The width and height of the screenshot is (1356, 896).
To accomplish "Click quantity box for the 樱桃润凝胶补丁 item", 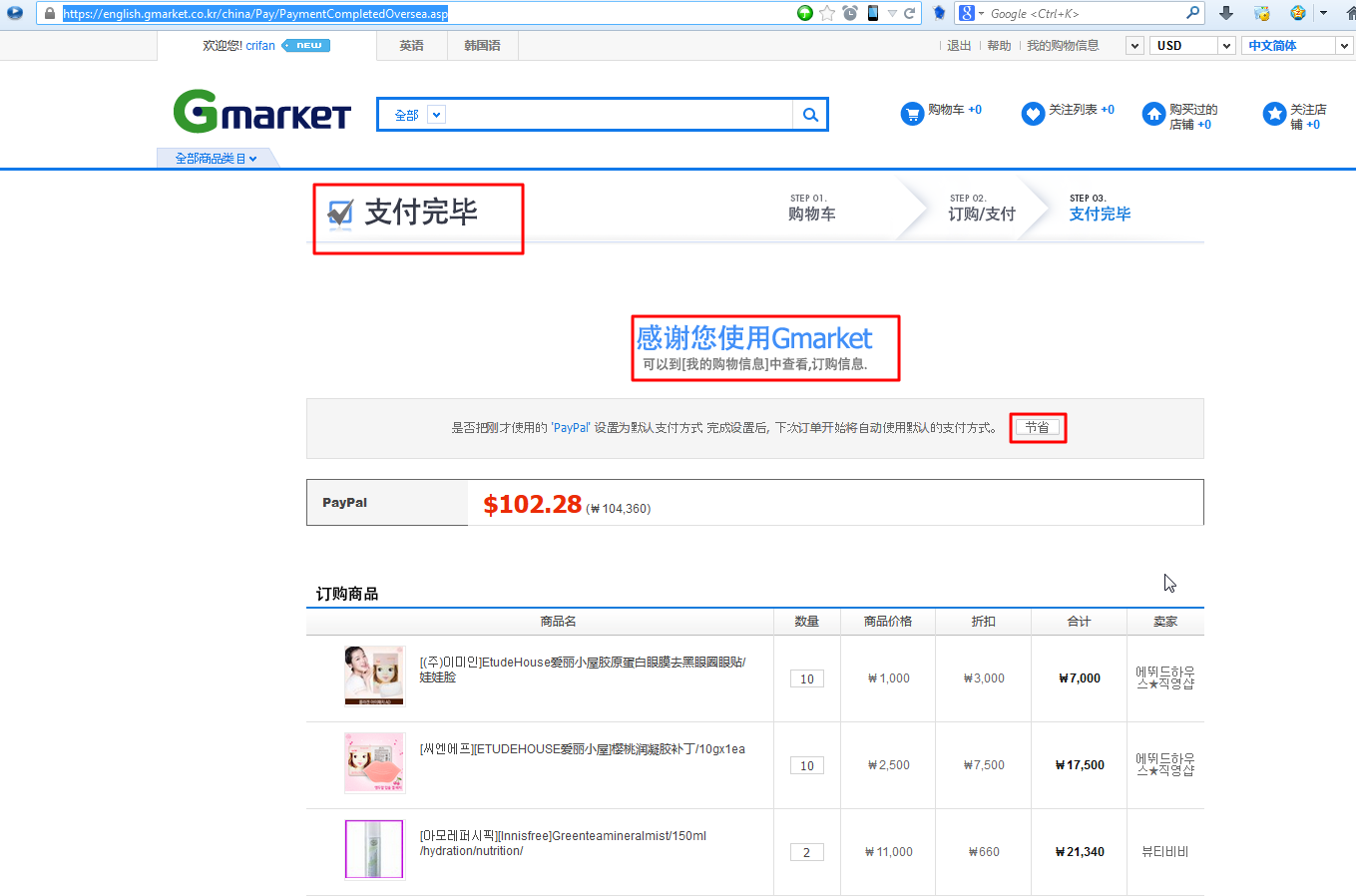I will click(807, 765).
